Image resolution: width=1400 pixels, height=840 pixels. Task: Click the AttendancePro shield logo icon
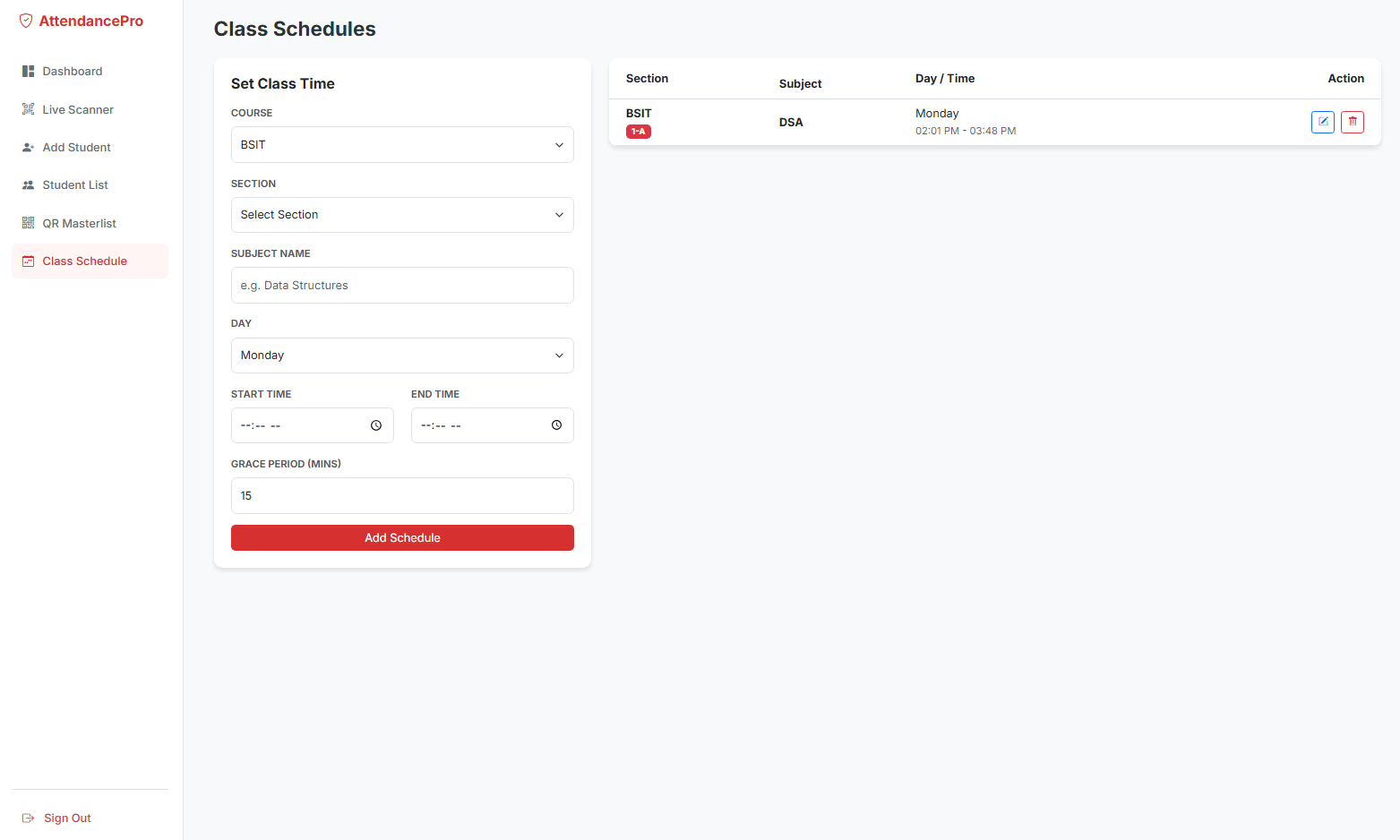pos(26,20)
